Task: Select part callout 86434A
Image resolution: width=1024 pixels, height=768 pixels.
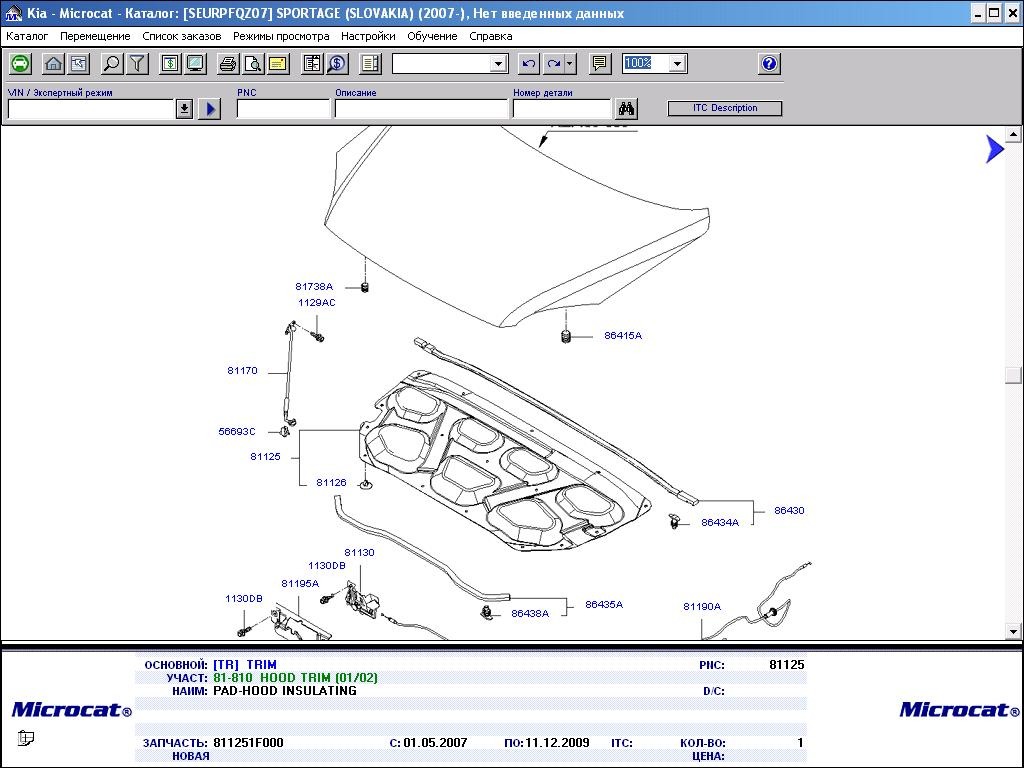Action: [720, 522]
